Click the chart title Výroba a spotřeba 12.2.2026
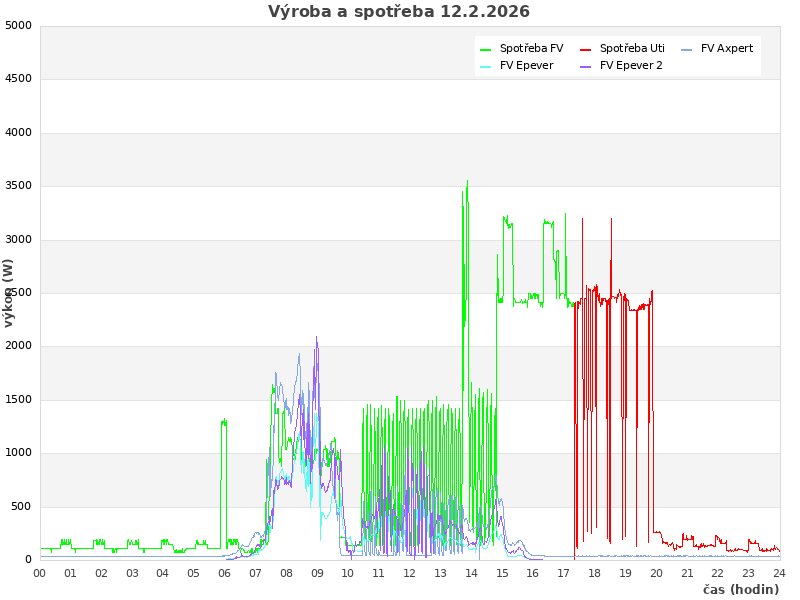This screenshot has height=600, width=800. tap(399, 12)
